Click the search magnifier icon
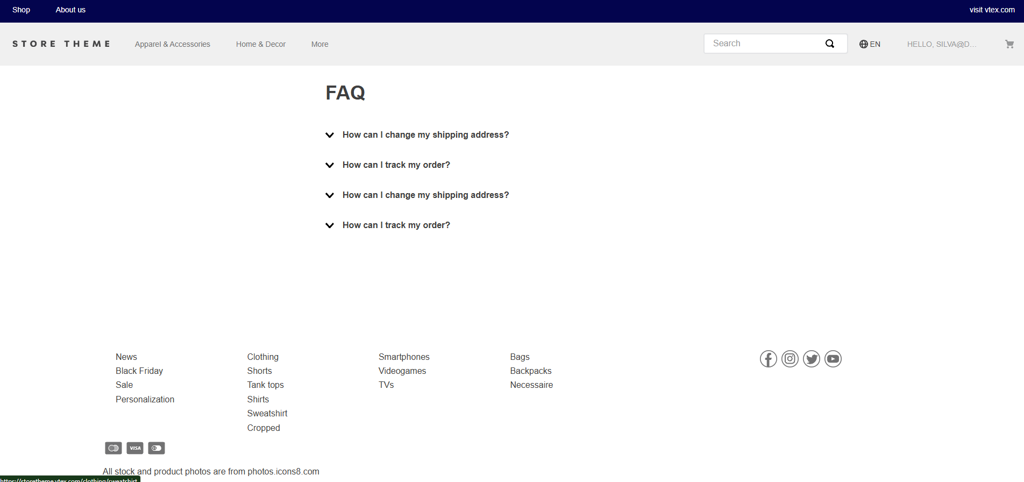 tap(829, 44)
